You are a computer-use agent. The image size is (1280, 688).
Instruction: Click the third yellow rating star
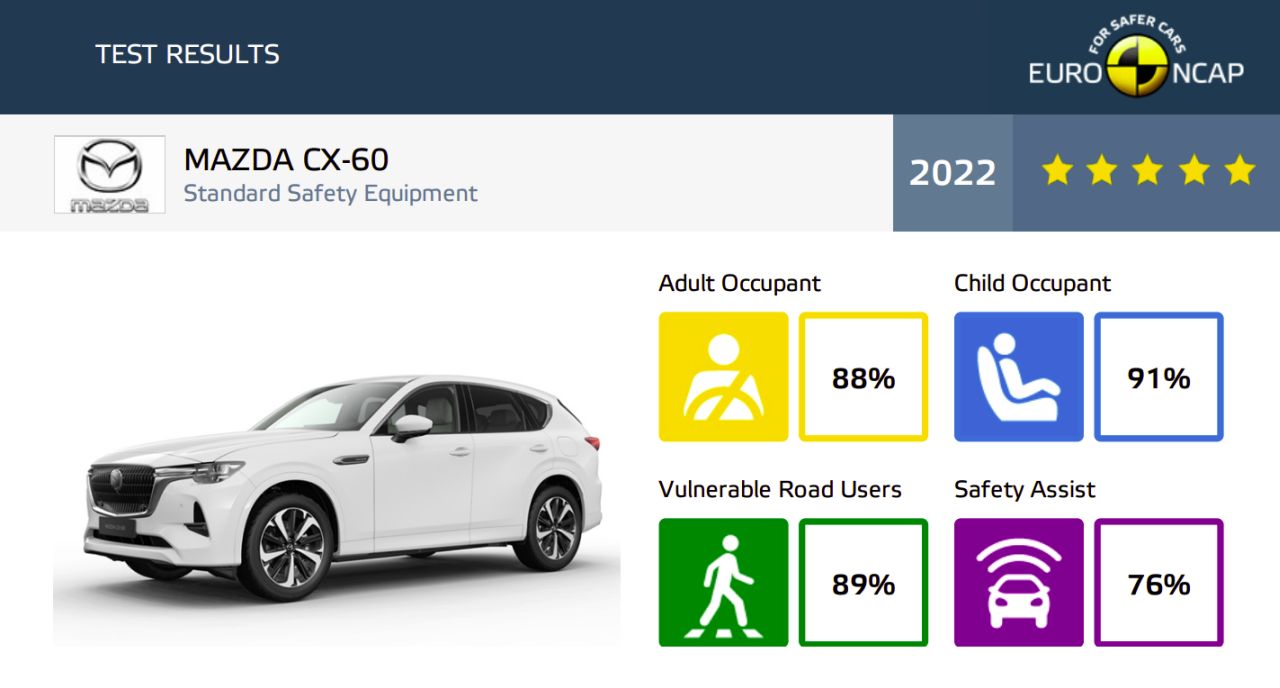pos(1148,170)
